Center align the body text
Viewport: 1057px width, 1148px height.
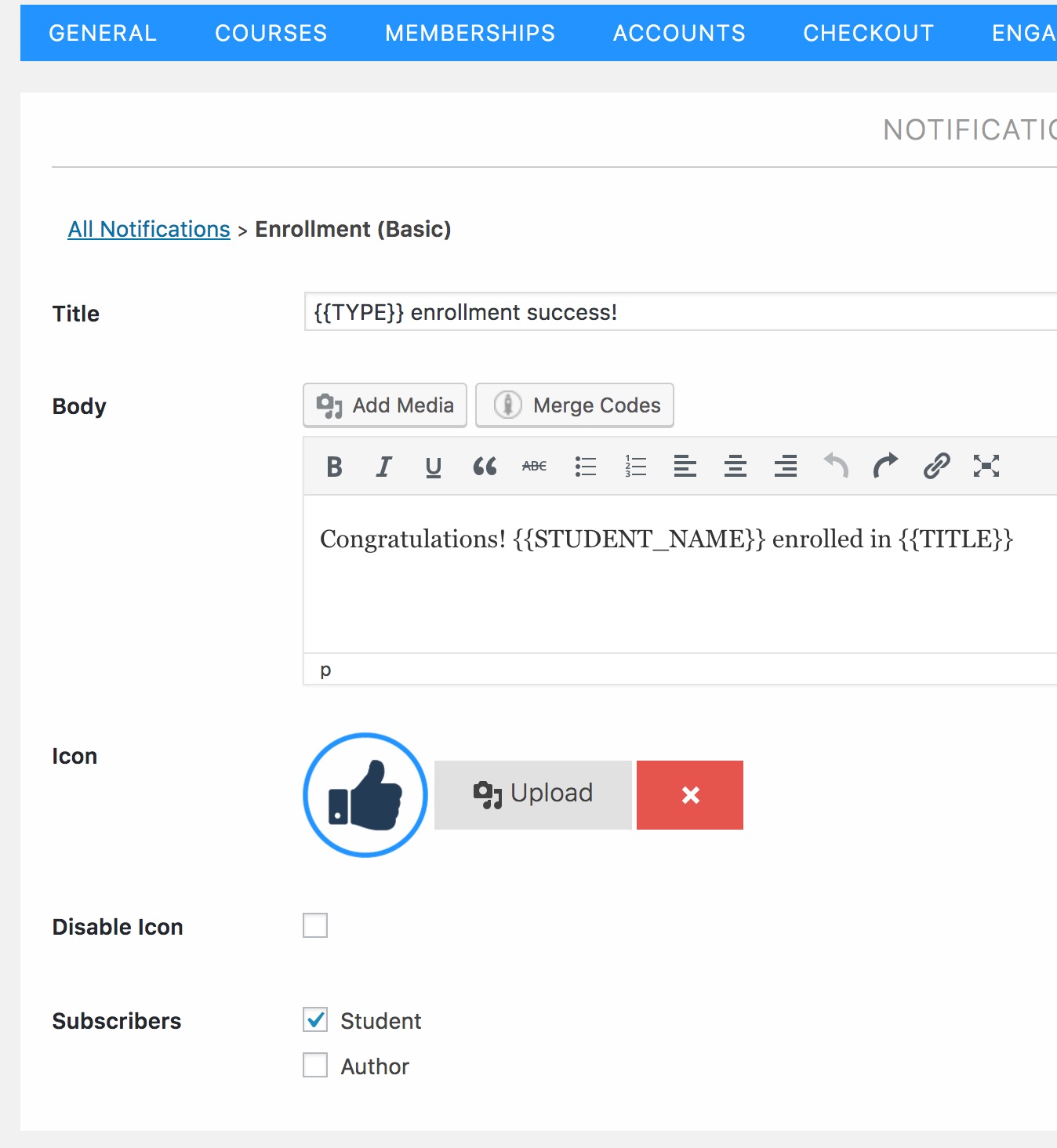tap(736, 466)
